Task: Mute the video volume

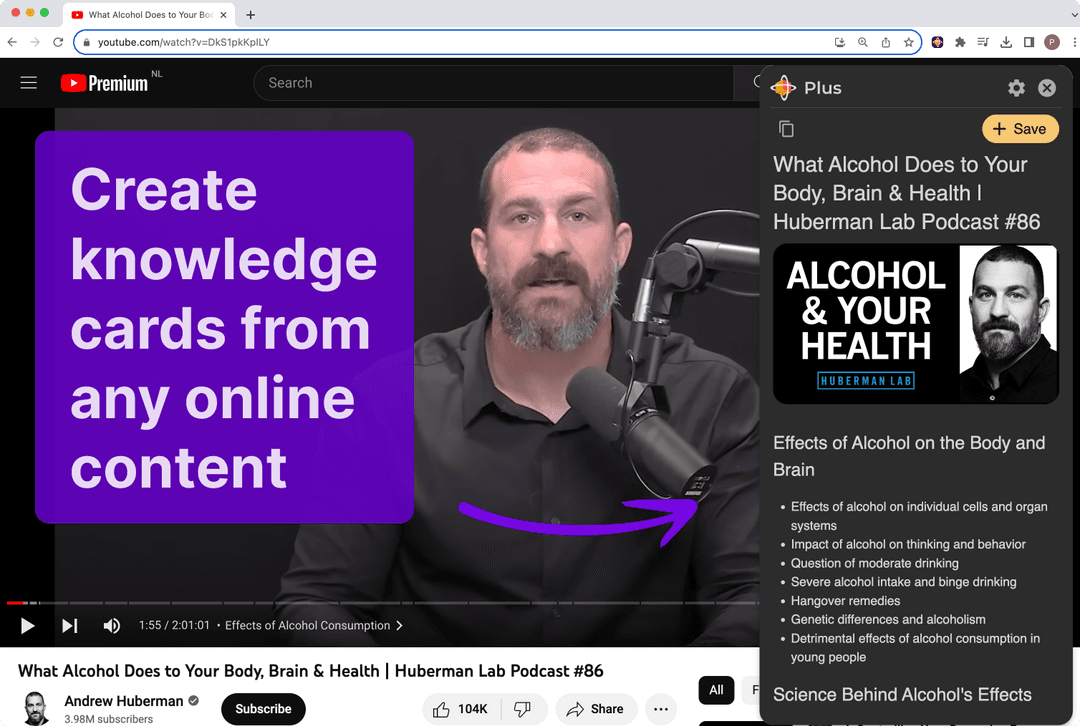Action: click(x=112, y=626)
